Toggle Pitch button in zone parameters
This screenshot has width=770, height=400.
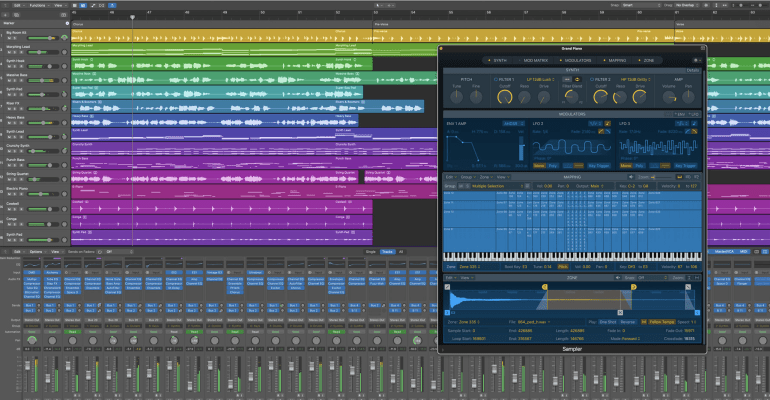[x=563, y=267]
